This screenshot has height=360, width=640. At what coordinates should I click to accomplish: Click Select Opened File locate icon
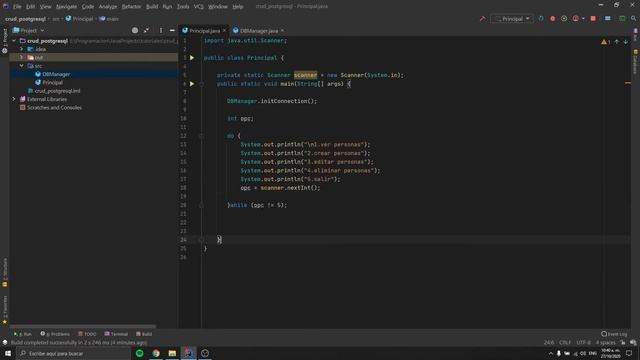(135, 31)
